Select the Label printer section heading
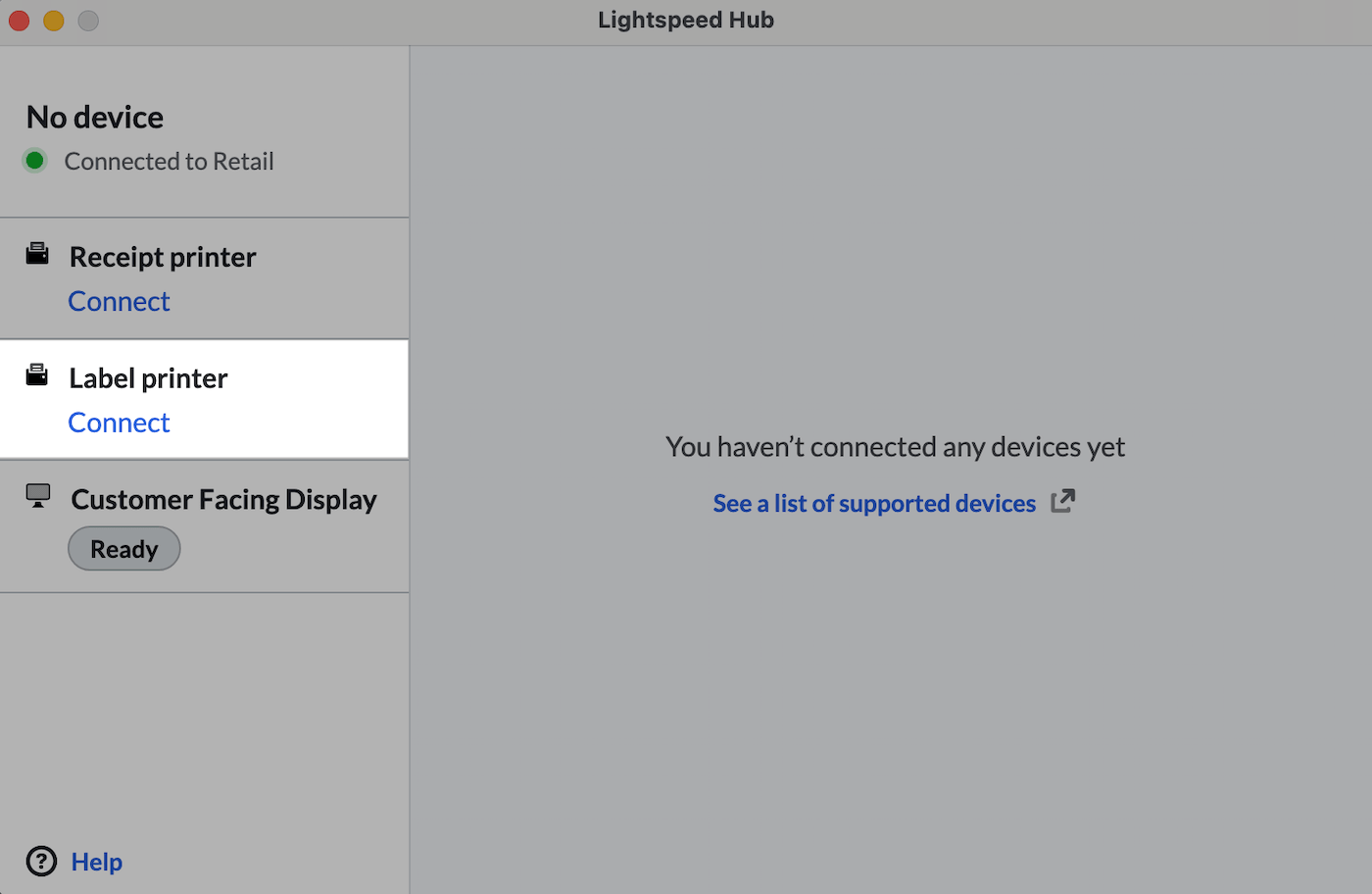Screen dimensions: 1372x894 [148, 378]
